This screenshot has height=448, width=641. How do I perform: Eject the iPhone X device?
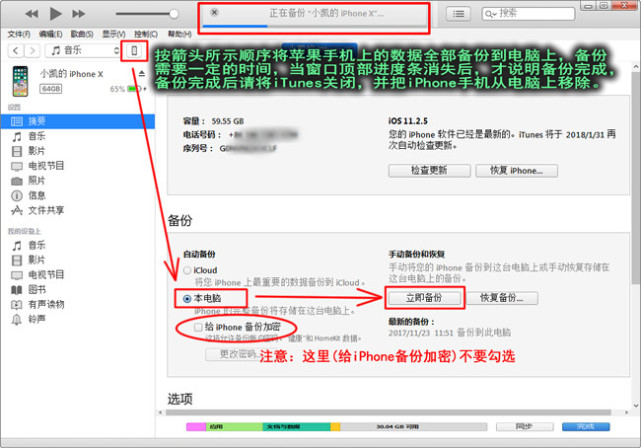[142, 74]
